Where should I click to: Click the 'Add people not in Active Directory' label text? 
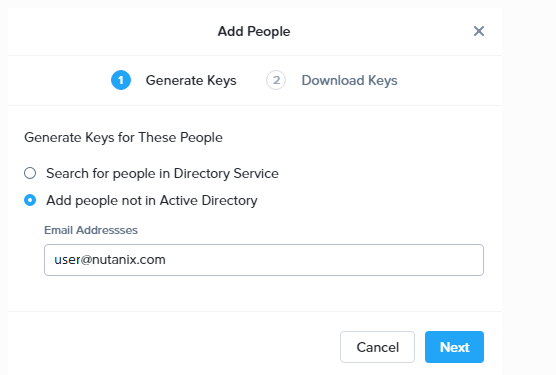[152, 201]
